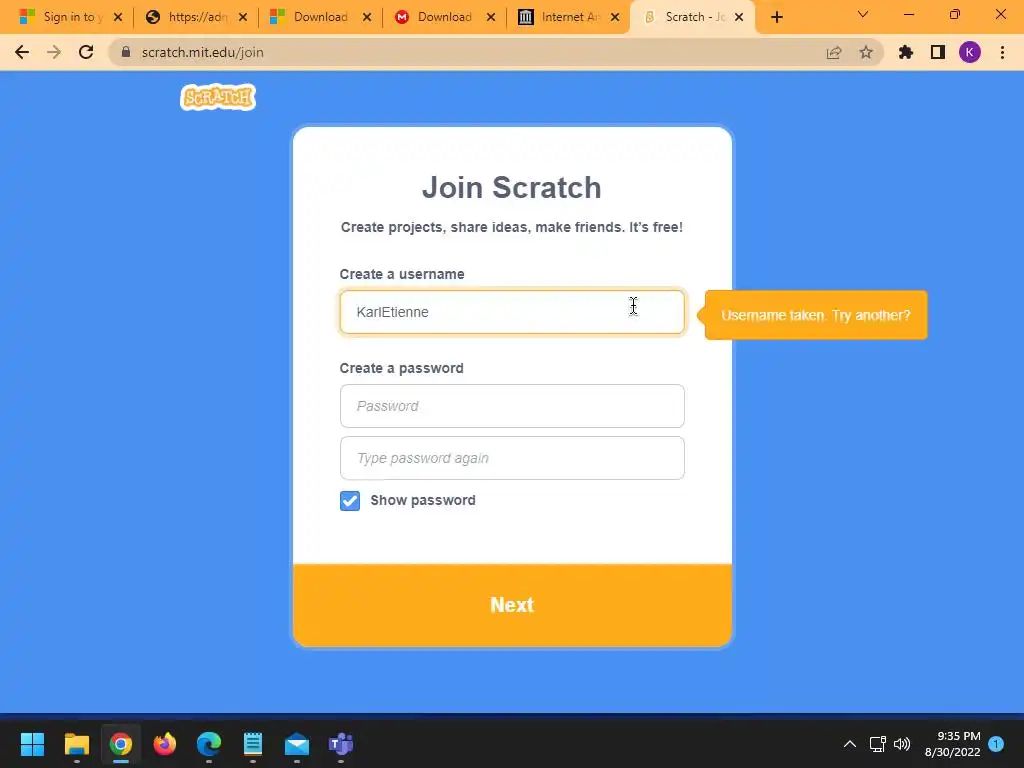Click the Username taken tooltip message

[816, 315]
